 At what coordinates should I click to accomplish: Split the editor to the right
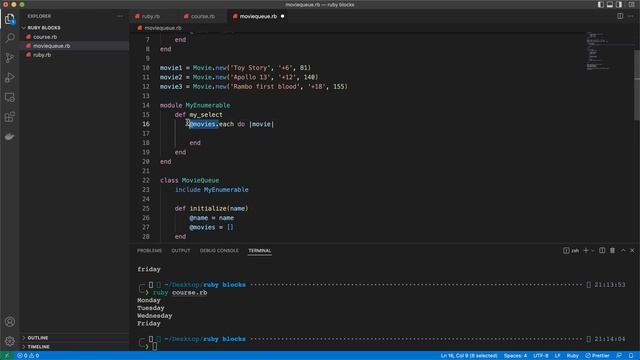point(620,16)
